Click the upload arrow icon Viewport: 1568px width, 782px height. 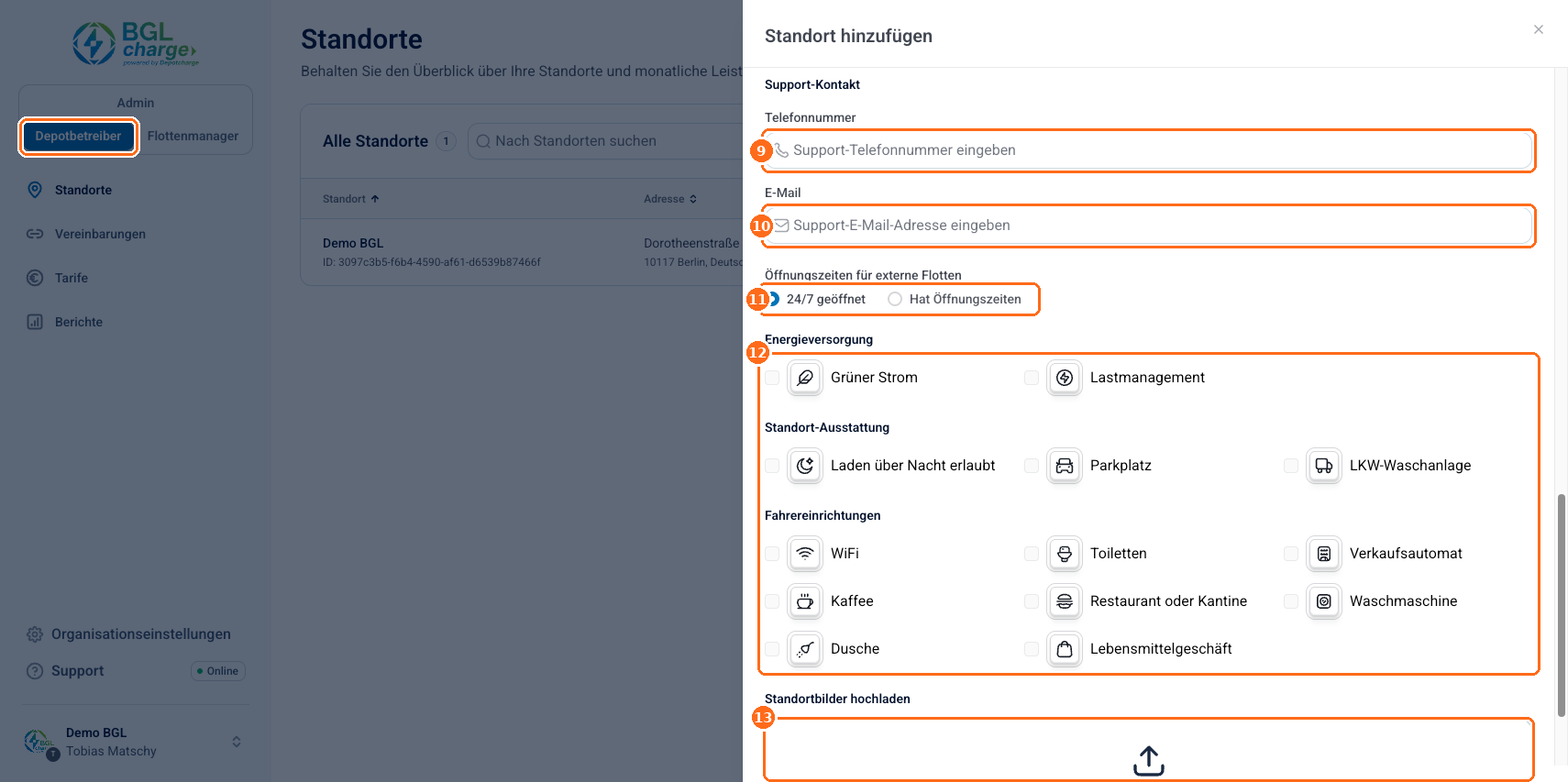pyautogui.click(x=1149, y=761)
